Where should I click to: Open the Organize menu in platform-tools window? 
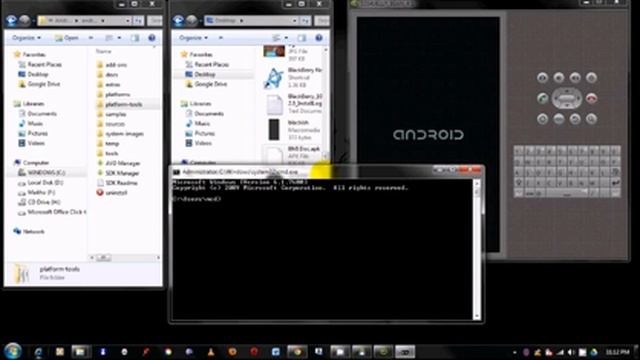tap(27, 38)
